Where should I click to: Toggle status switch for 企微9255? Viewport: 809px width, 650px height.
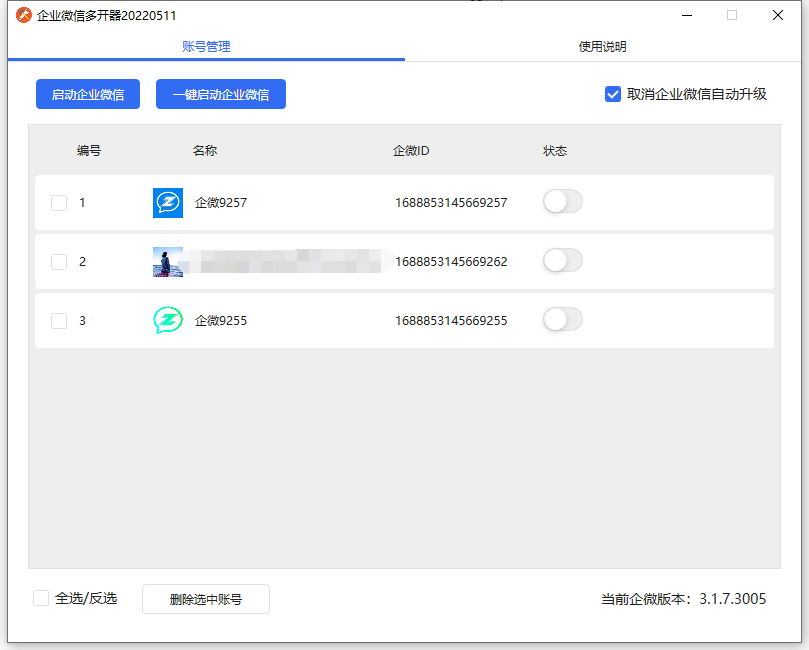tap(563, 319)
